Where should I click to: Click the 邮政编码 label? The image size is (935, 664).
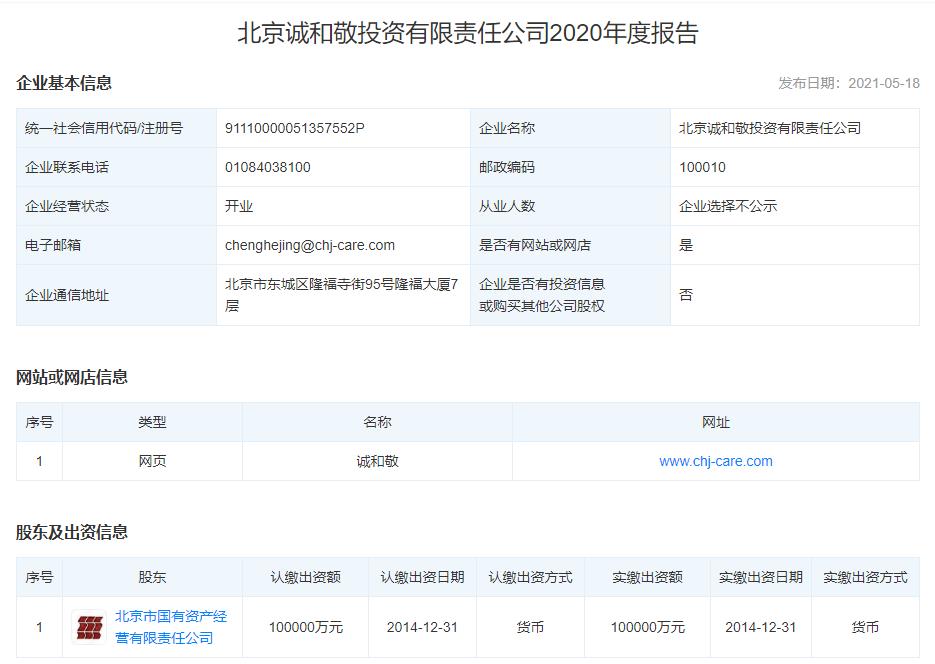coord(507,167)
